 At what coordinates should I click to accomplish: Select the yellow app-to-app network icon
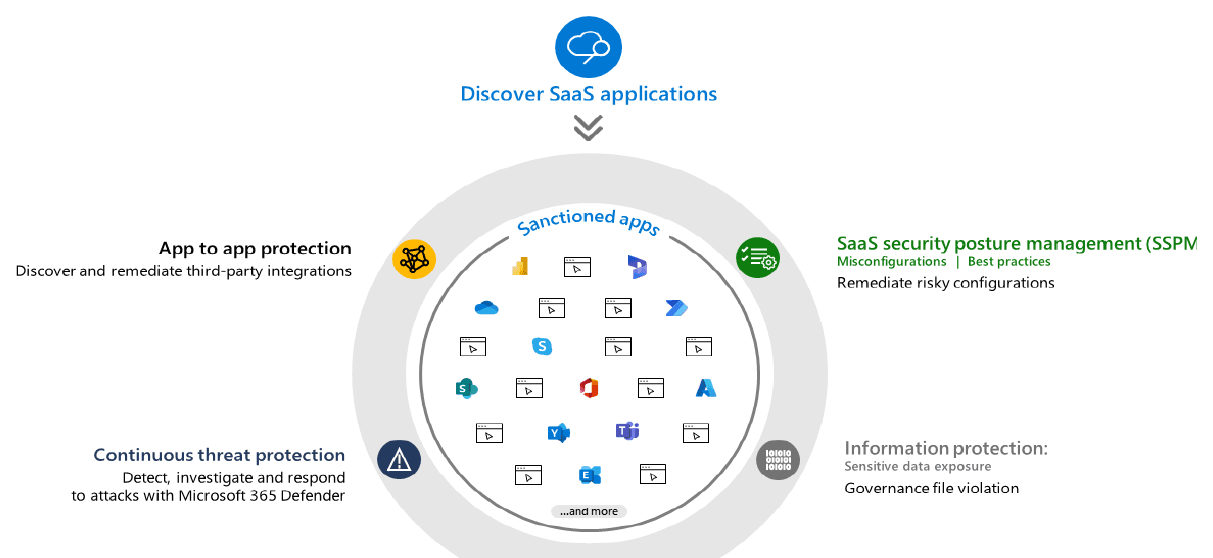pyautogui.click(x=414, y=260)
